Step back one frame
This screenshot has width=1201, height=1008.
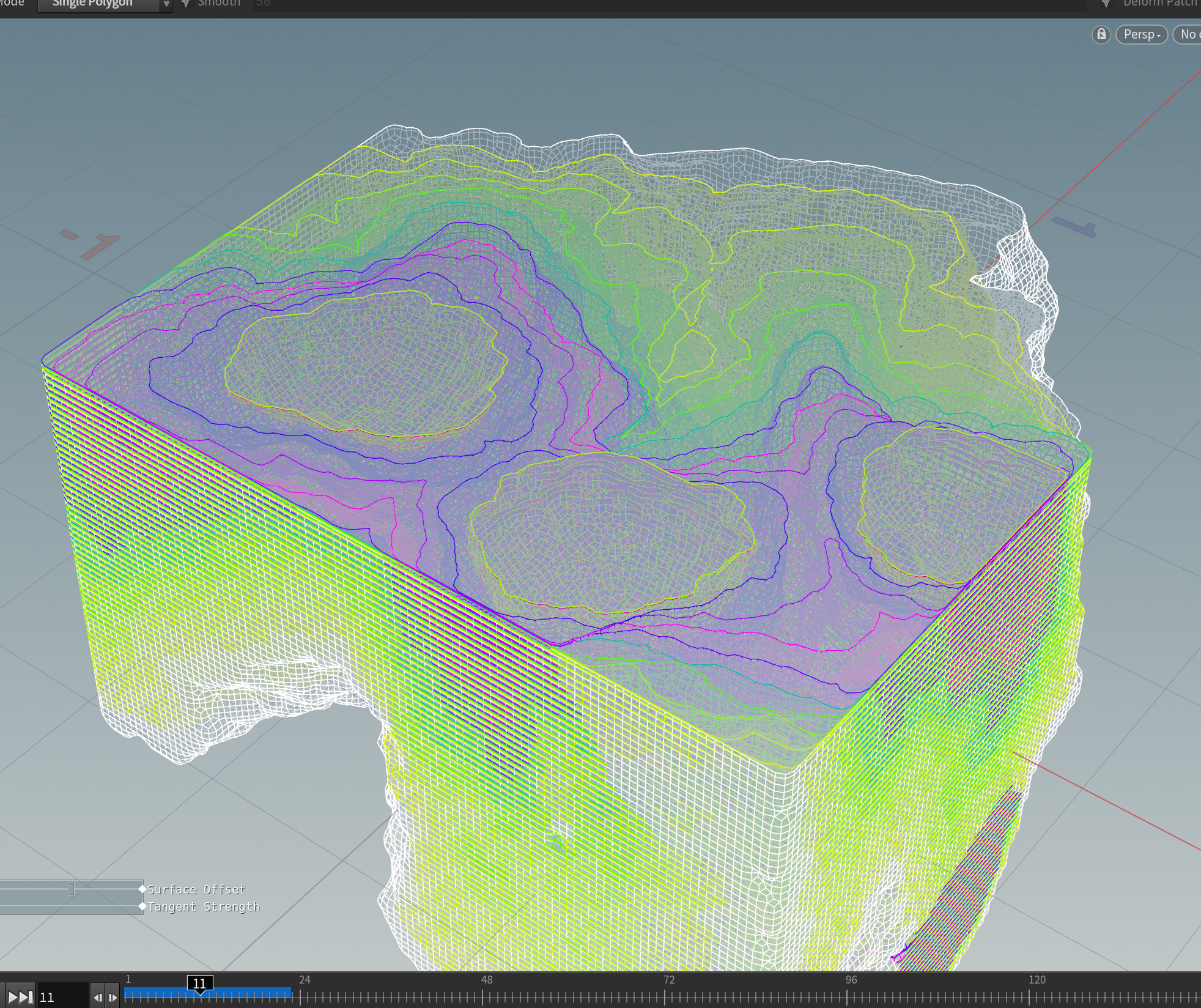point(98,997)
